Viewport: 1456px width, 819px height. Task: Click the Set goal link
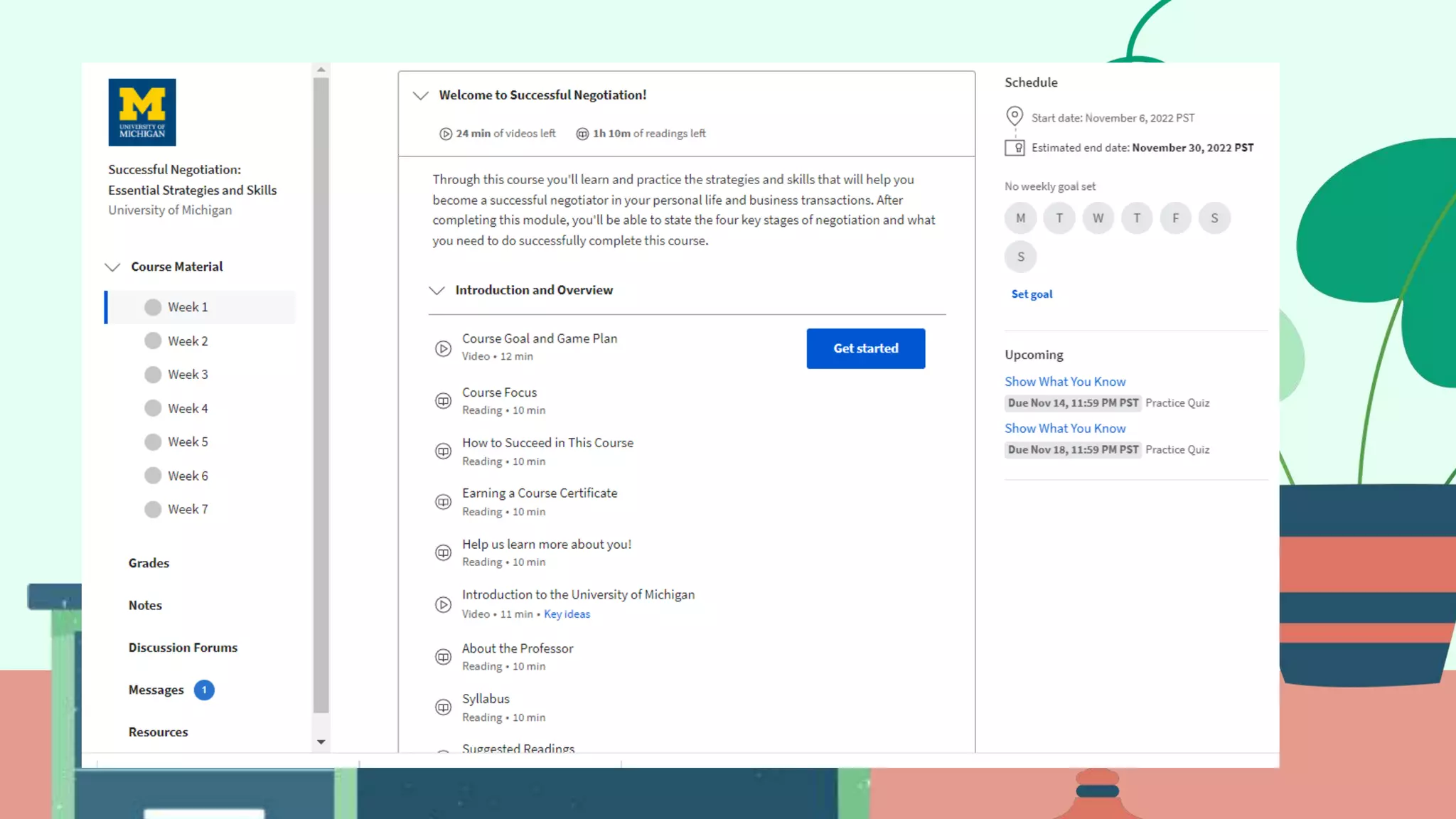pyautogui.click(x=1032, y=294)
